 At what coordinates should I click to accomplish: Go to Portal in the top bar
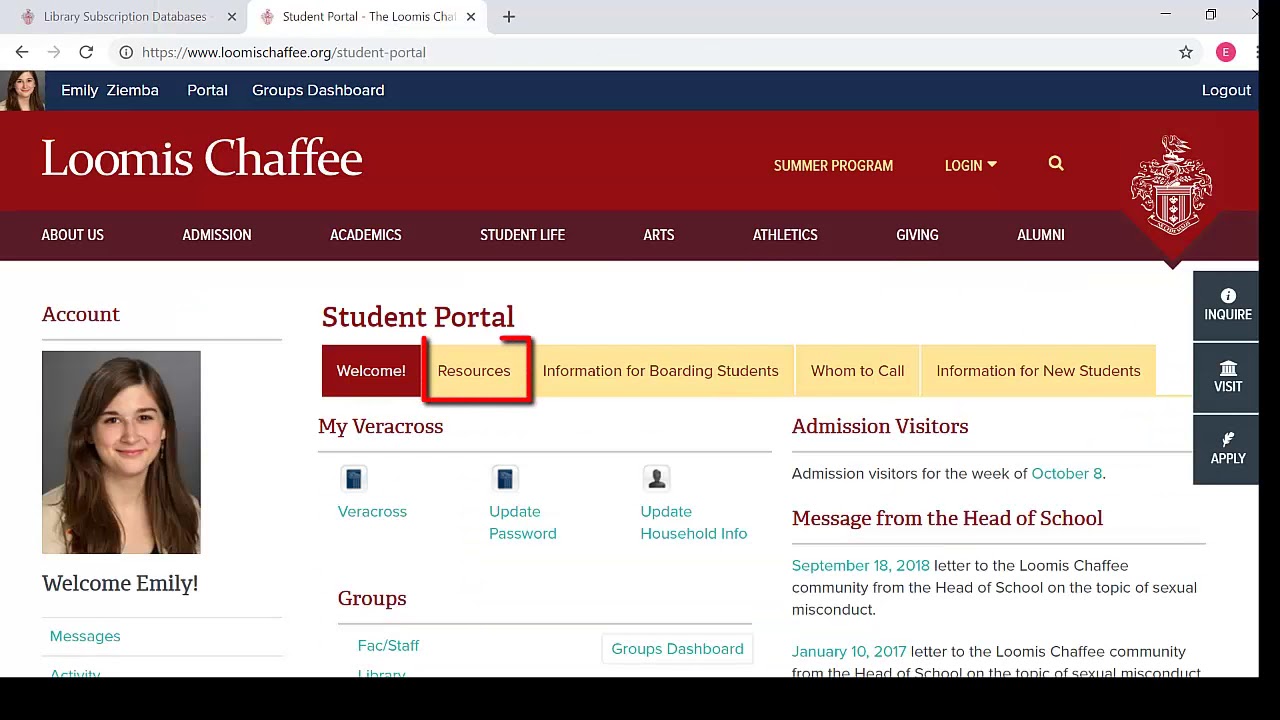click(207, 90)
